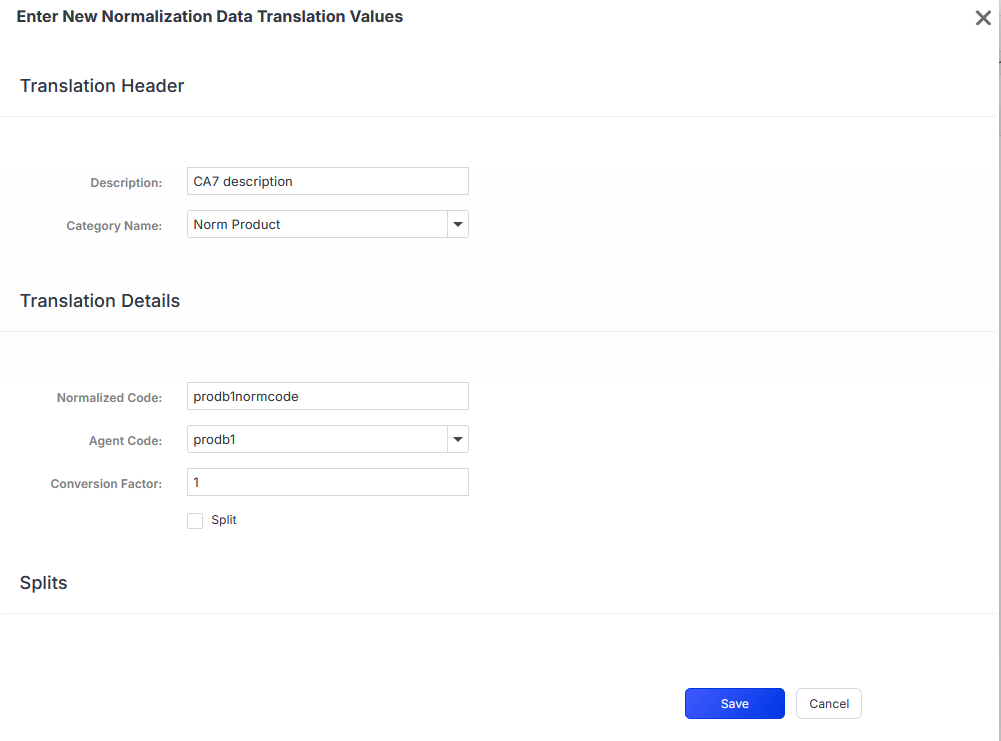Select the Norm Product combo box text
Image resolution: width=1001 pixels, height=741 pixels.
[x=317, y=225]
